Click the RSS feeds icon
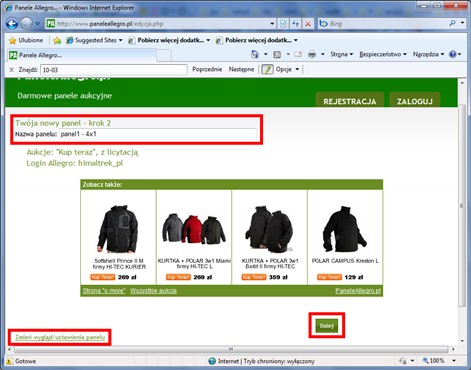The width and height of the screenshot is (471, 370). click(x=277, y=54)
